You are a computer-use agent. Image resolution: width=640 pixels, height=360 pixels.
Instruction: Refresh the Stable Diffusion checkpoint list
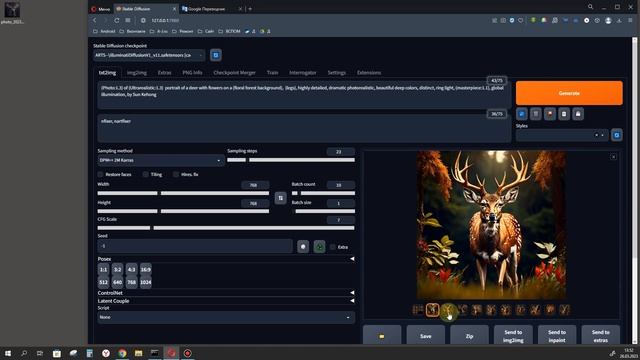click(216, 55)
